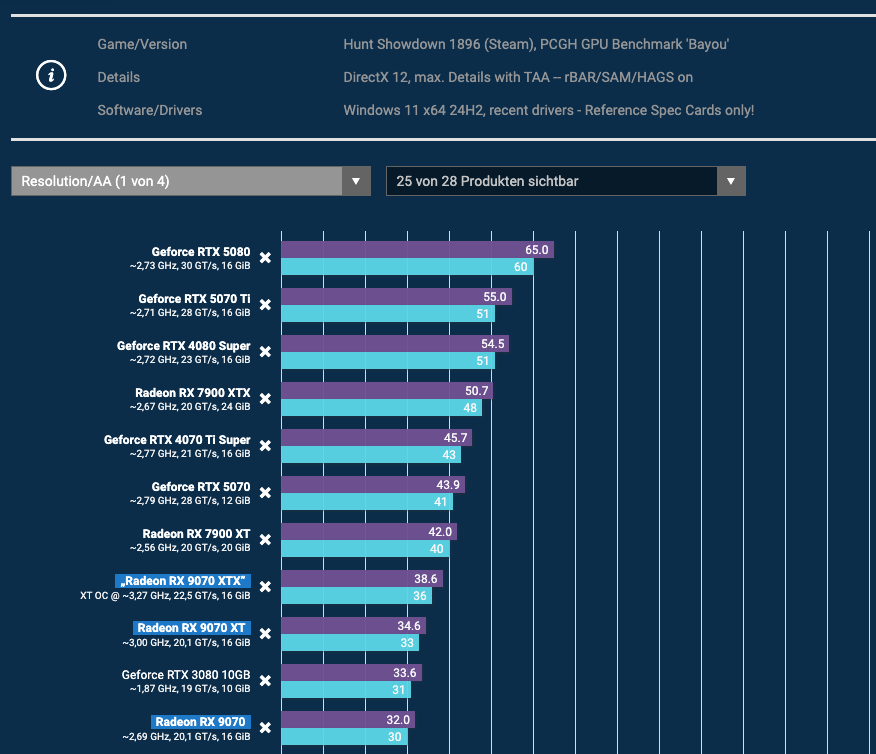This screenshot has height=754, width=876.
Task: Click the cyan 30 bar for RX 9070
Action: [344, 736]
